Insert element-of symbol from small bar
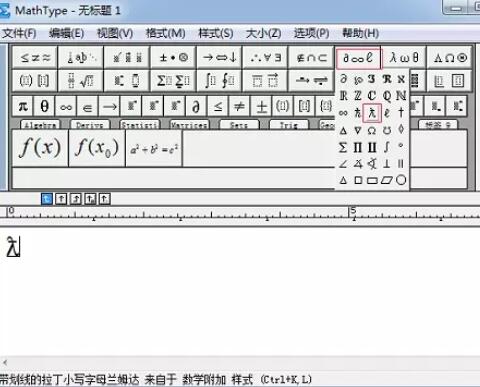 click(88, 107)
